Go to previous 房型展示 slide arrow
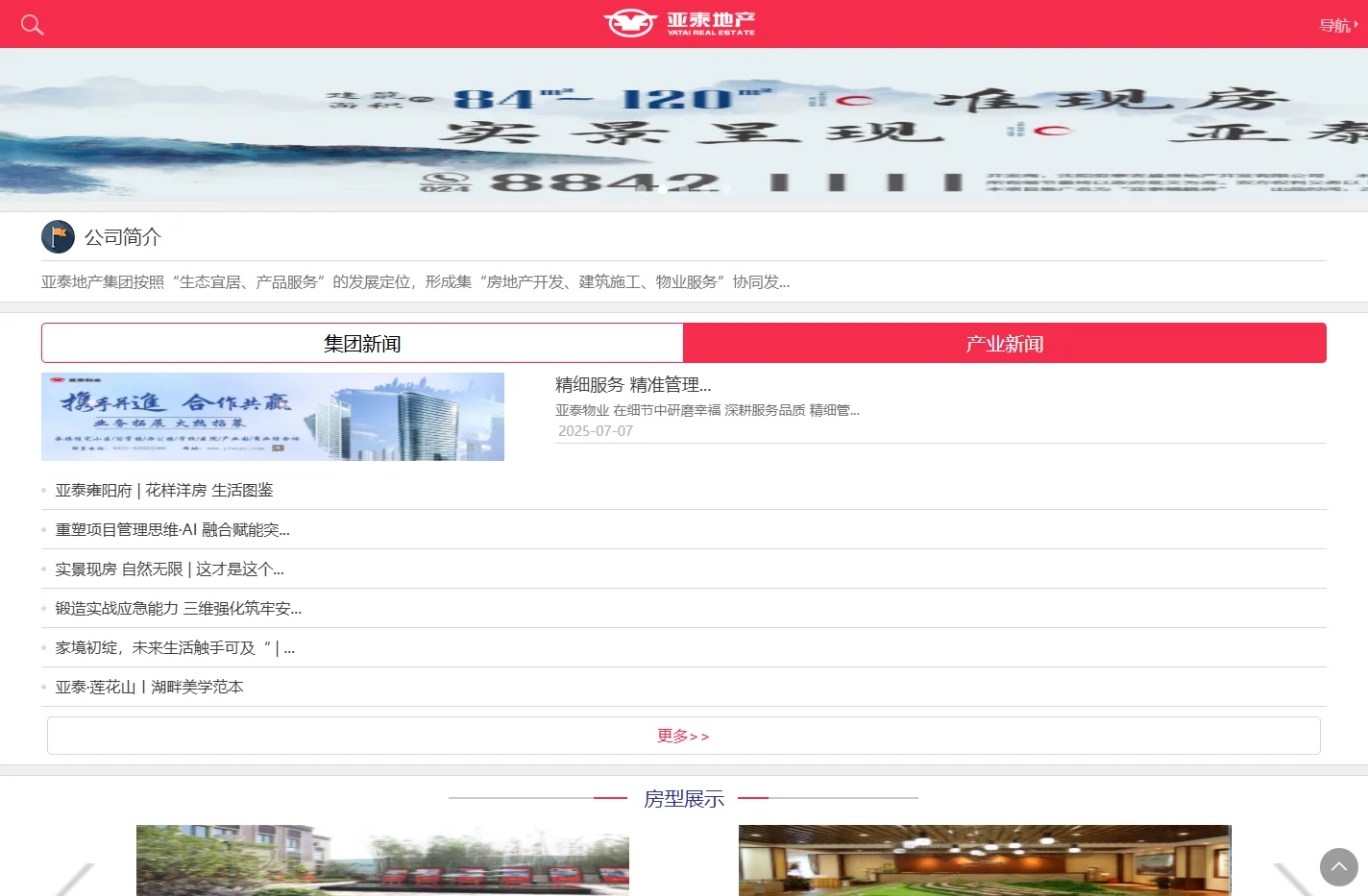 75,879
